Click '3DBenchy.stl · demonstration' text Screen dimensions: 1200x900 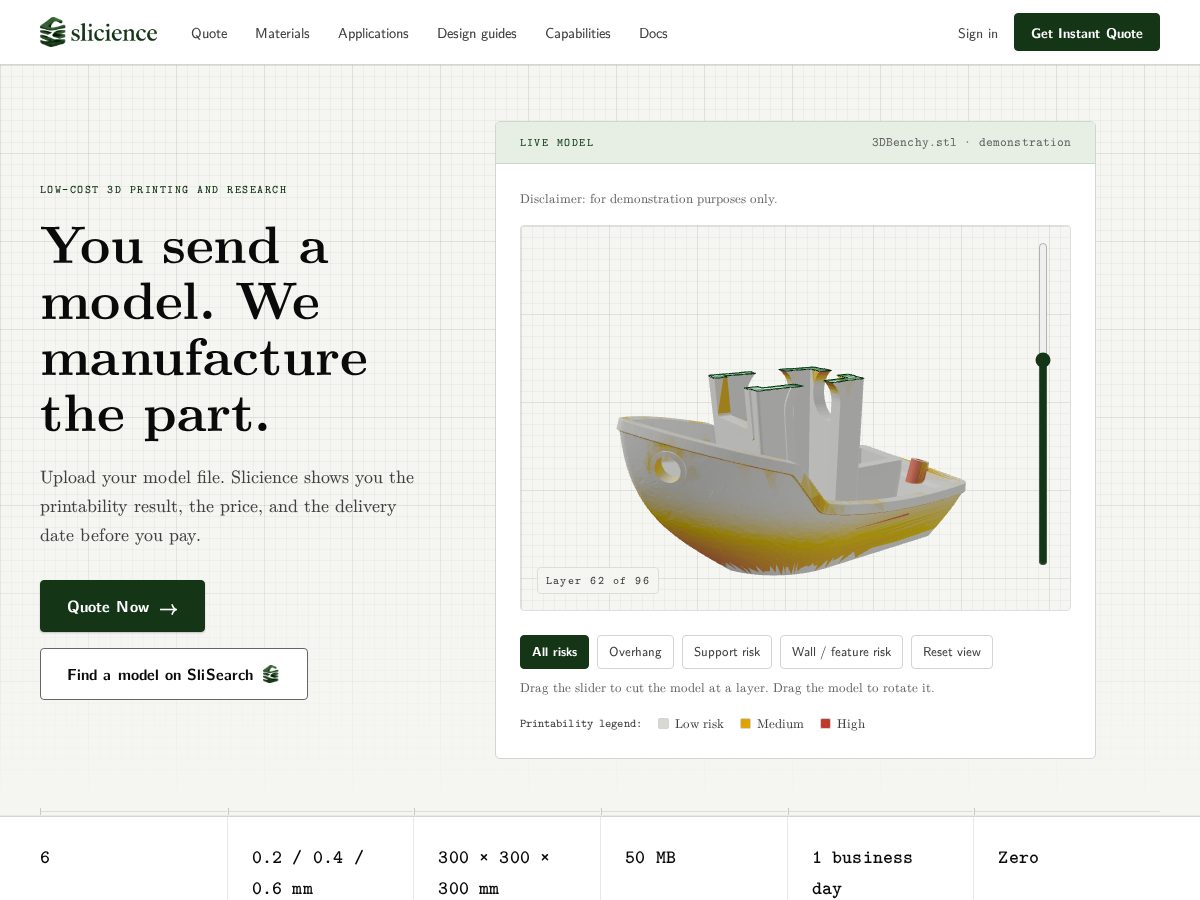(x=971, y=143)
